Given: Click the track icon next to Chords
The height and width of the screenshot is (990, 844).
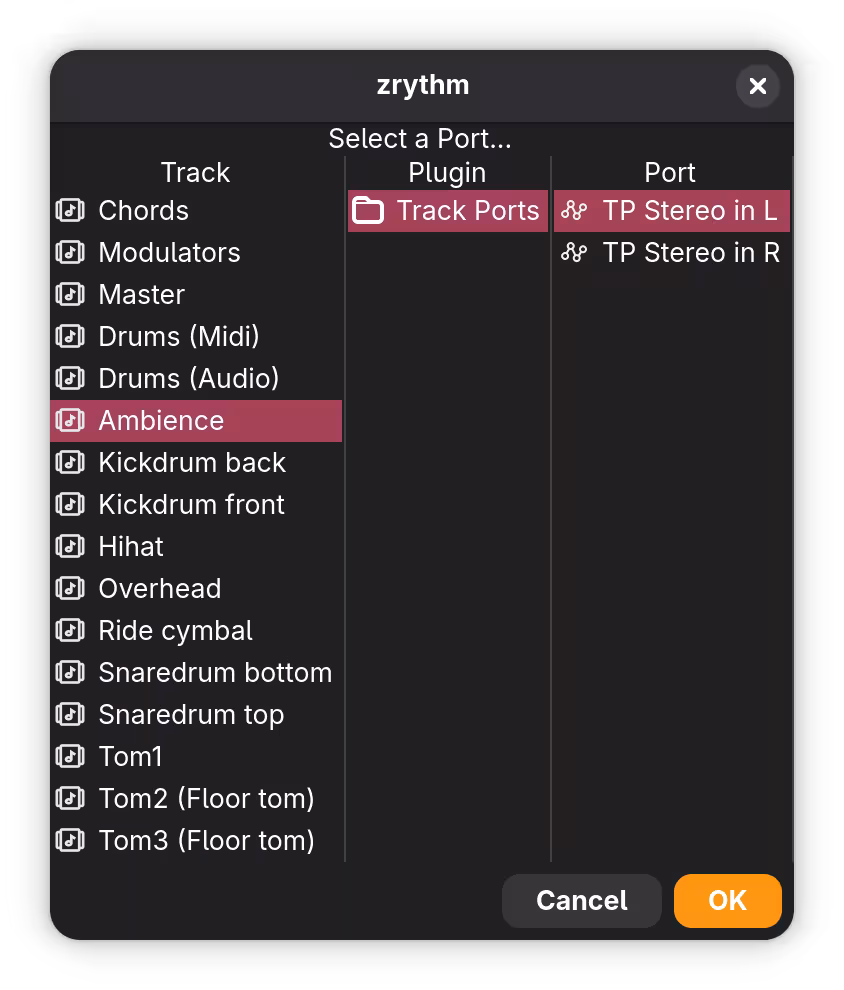Looking at the screenshot, I should 70,210.
